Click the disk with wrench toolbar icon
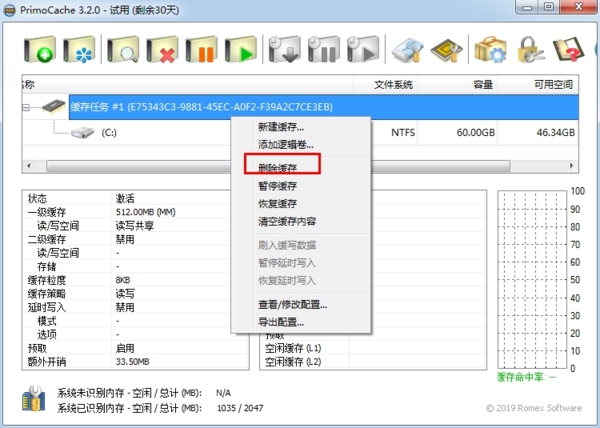Screen dimensions: 600x428 [407, 50]
